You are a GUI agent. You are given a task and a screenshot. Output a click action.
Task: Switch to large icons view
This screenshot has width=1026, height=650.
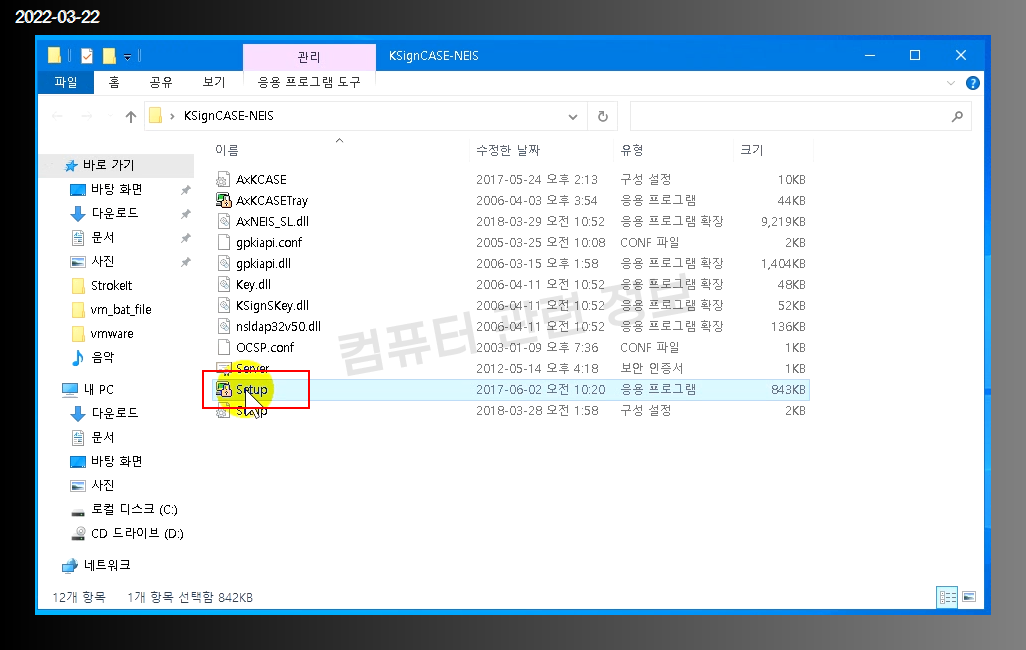pos(969,597)
